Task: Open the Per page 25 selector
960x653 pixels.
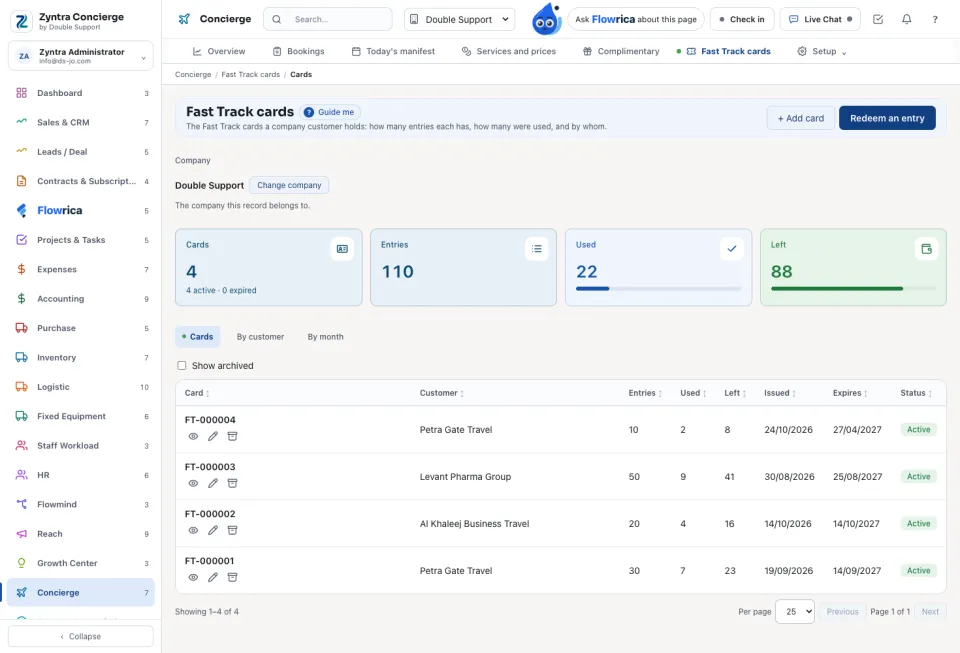Action: [795, 611]
